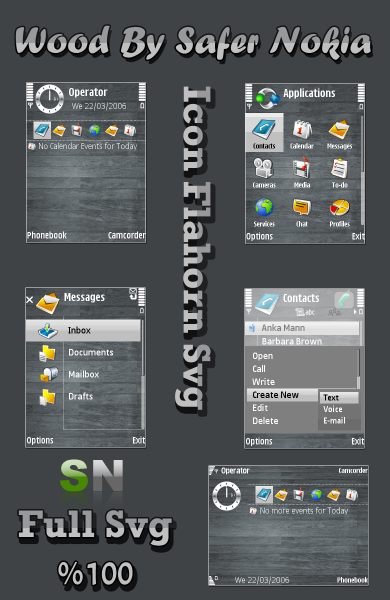Choose Create New in contacts menu
Image resolution: width=390 pixels, height=600 pixels.
click(282, 395)
